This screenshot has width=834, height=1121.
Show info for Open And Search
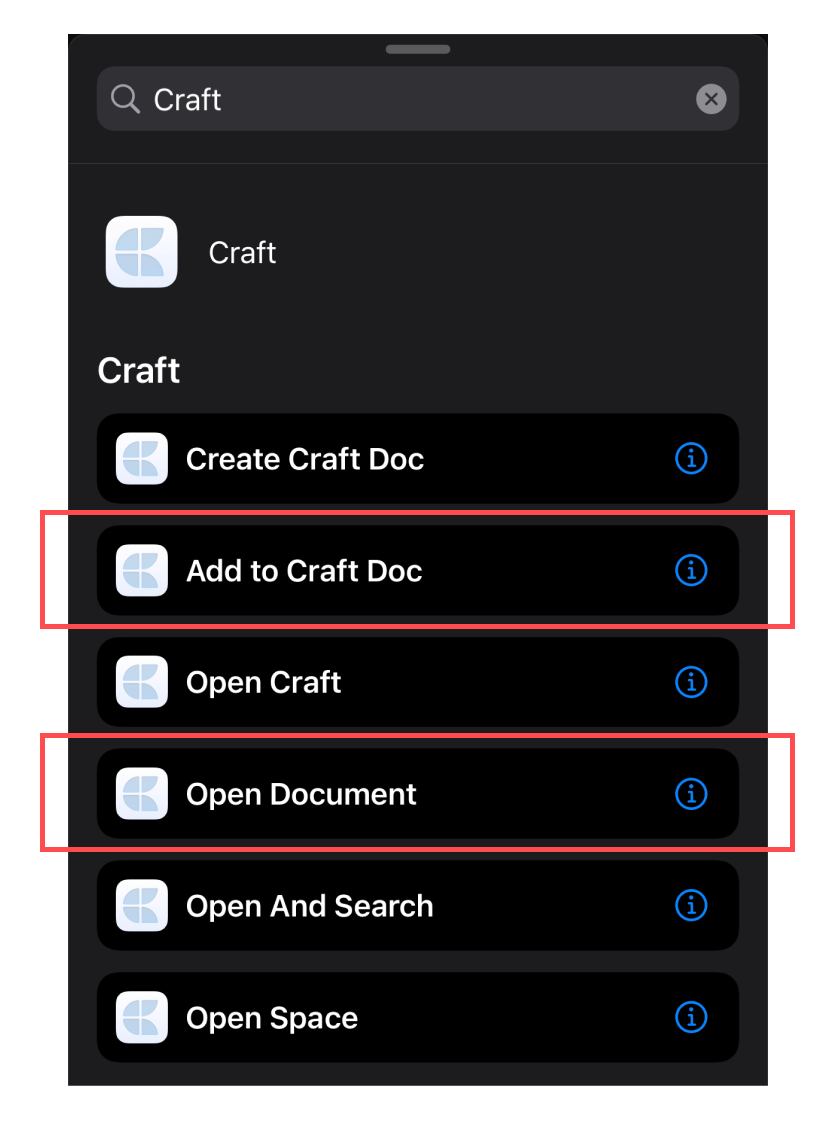[x=691, y=905]
